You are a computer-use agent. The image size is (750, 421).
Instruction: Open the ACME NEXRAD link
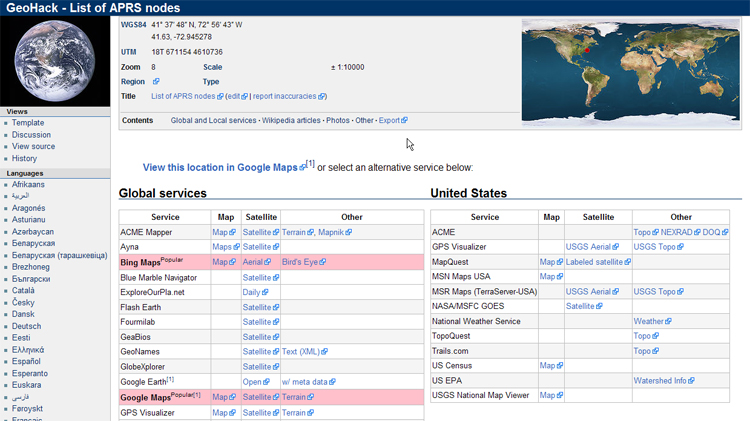click(x=676, y=232)
